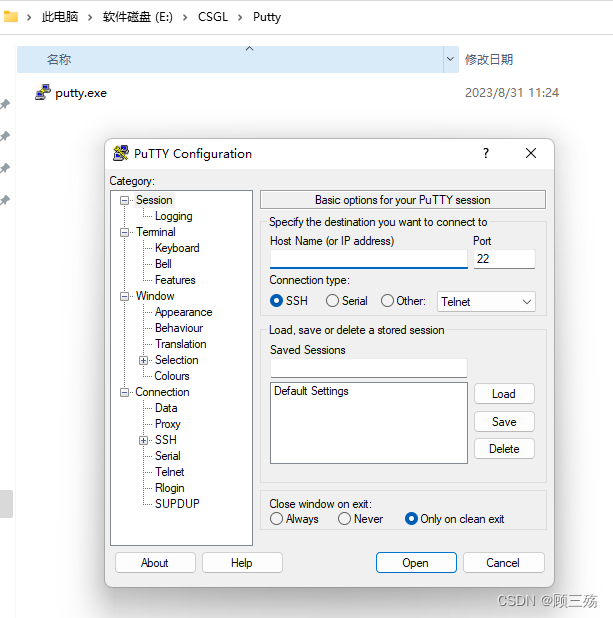Click 此电脑 in Explorer breadcrumb

[60, 17]
